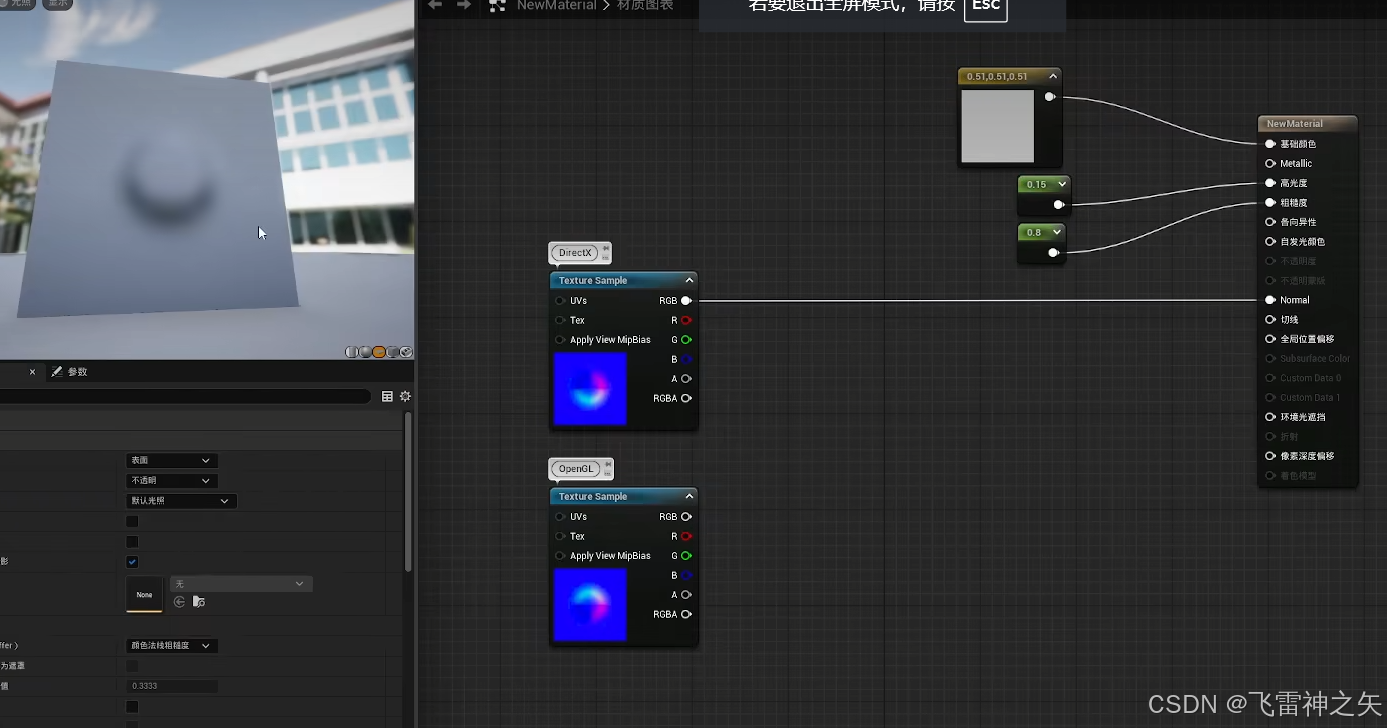The image size is (1387, 728).
Task: Uncheck the enabled shadow checkbox
Action: click(x=132, y=561)
